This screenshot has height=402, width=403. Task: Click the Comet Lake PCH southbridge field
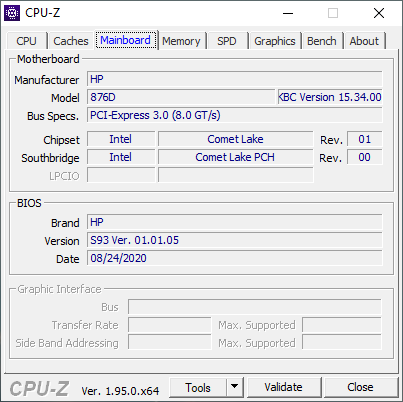(235, 157)
